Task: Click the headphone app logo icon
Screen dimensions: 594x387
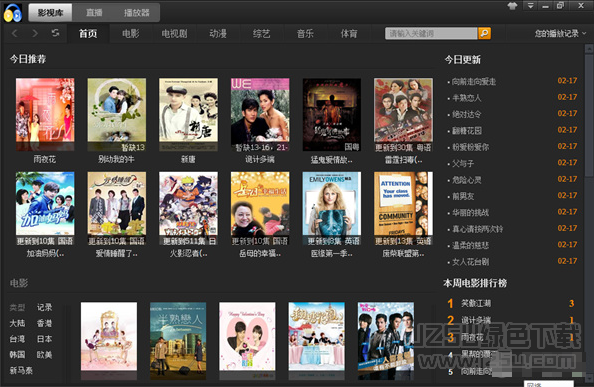Action: (x=13, y=13)
